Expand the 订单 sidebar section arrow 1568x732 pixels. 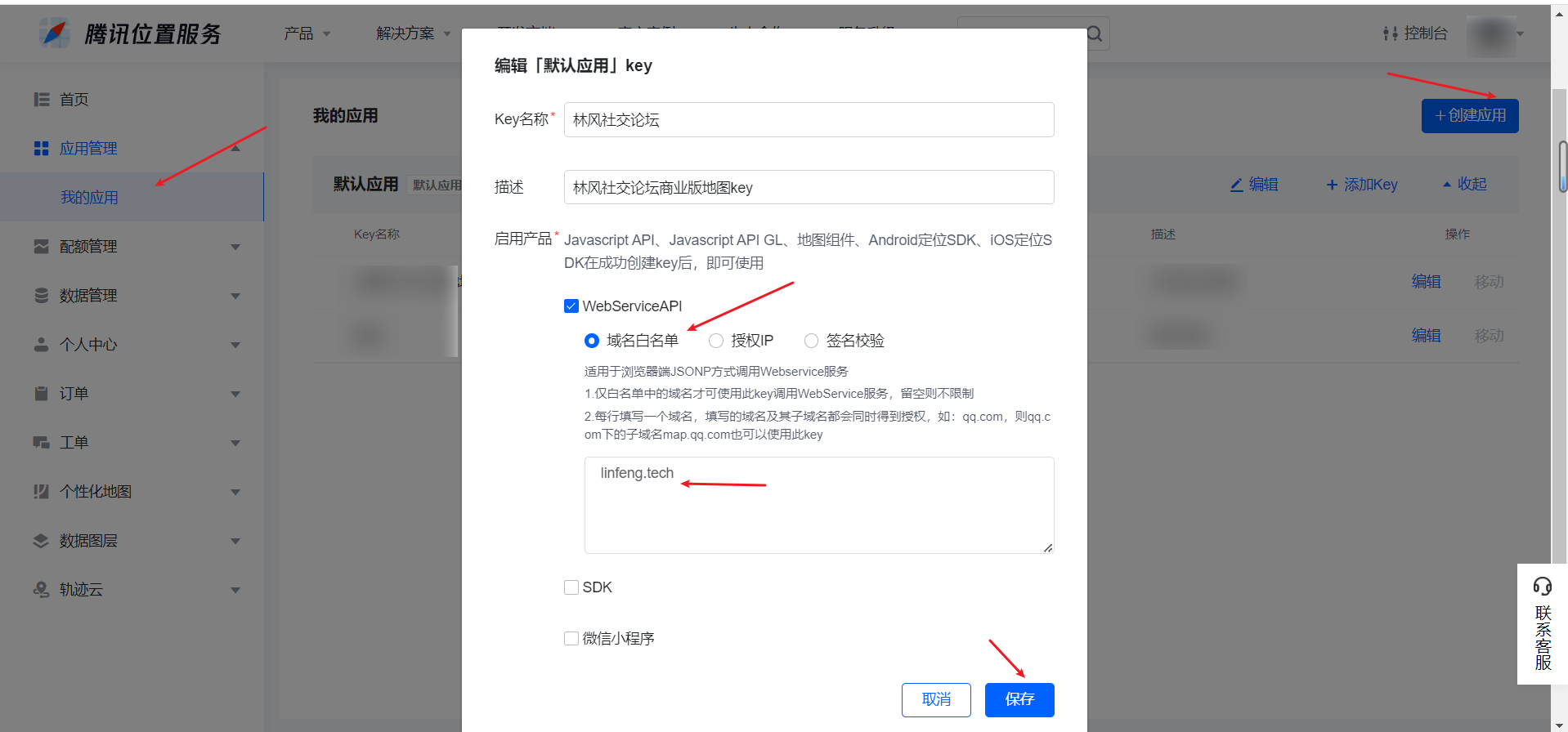tap(235, 394)
